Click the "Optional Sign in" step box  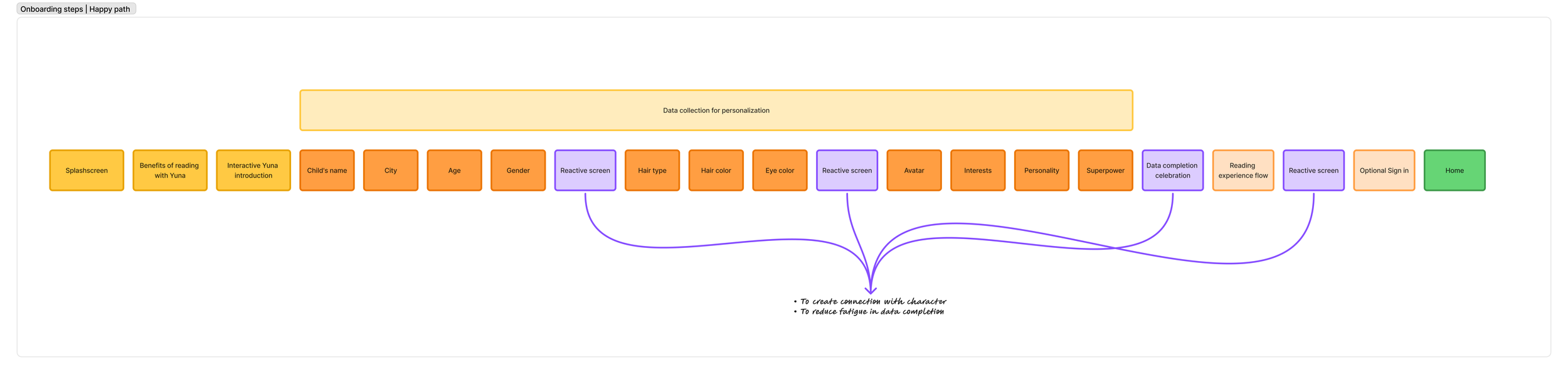[x=1384, y=170]
